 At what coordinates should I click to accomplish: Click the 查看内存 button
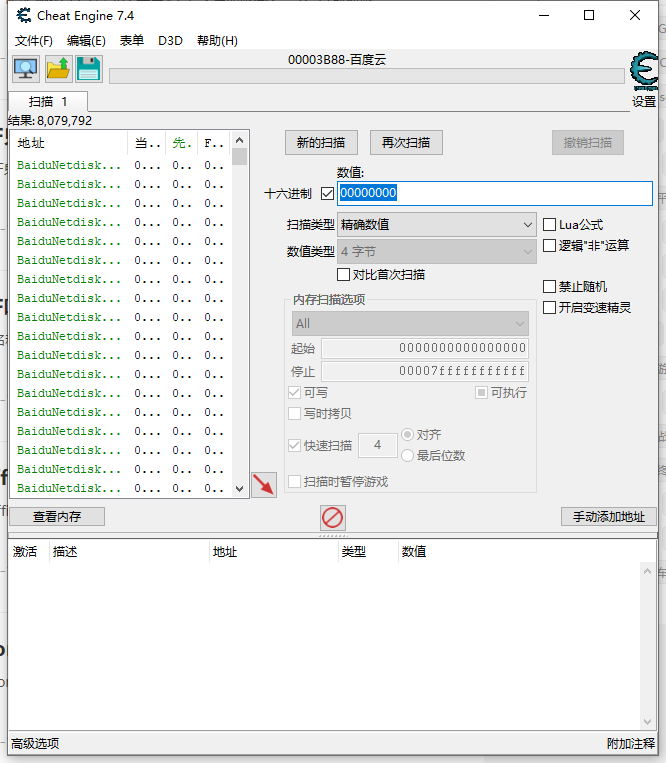coord(57,517)
